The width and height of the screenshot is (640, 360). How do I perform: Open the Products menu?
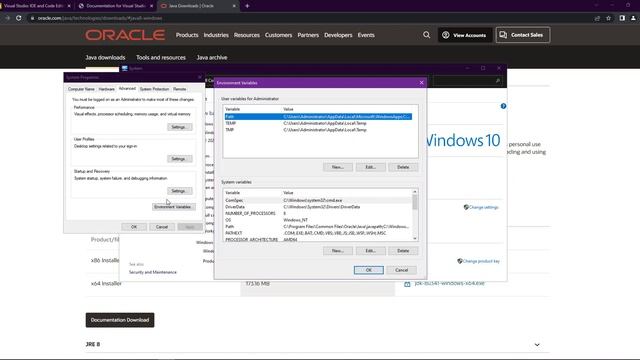click(x=187, y=35)
